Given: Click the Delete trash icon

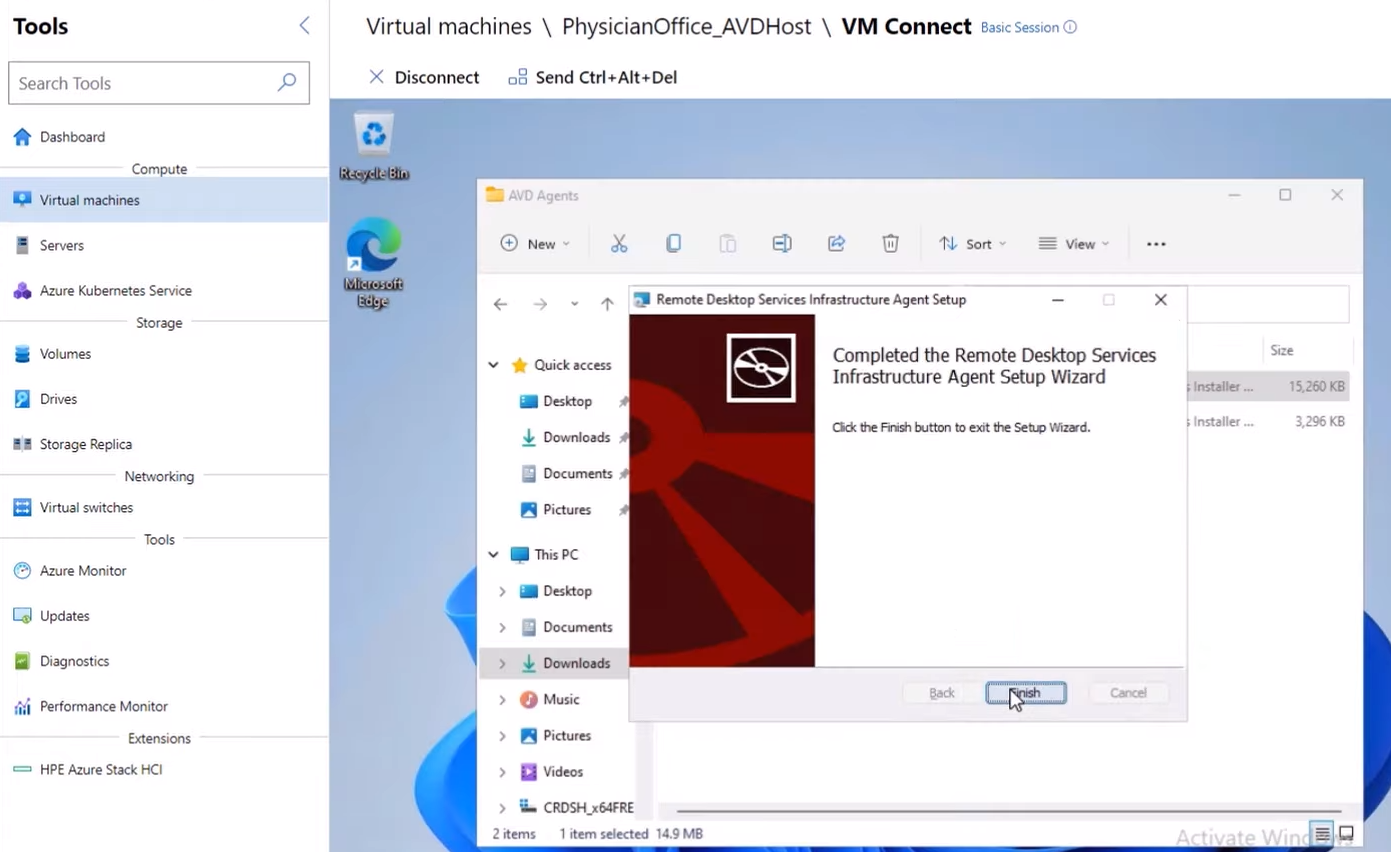Looking at the screenshot, I should (x=891, y=244).
